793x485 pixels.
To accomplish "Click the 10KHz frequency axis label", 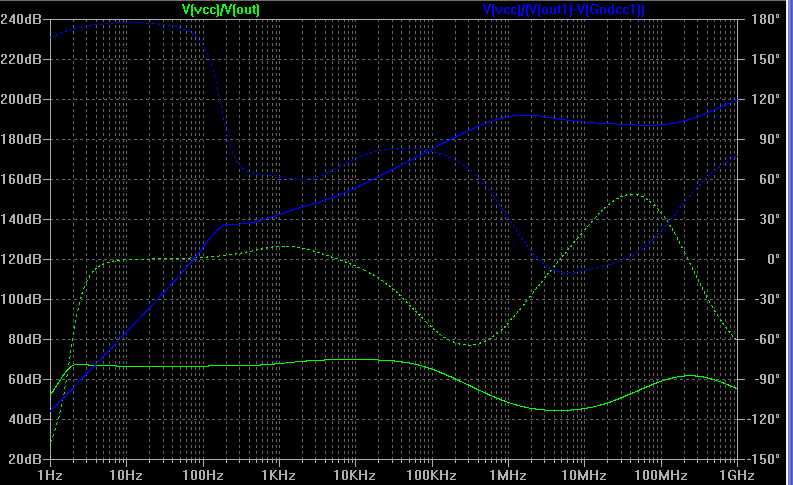I will click(355, 475).
